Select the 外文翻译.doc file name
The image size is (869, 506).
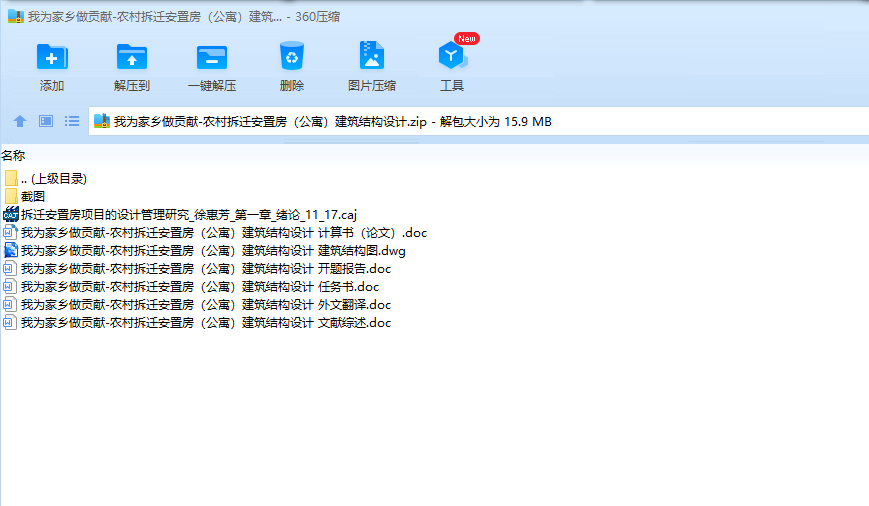click(x=206, y=305)
